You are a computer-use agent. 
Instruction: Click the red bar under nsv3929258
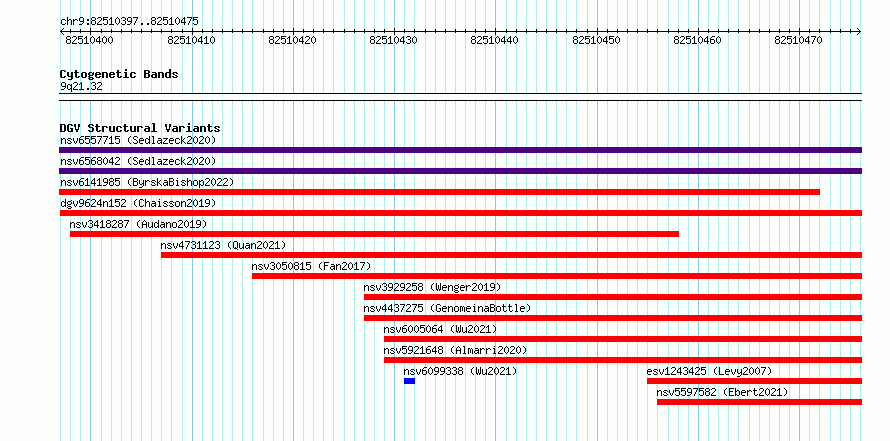[613, 297]
